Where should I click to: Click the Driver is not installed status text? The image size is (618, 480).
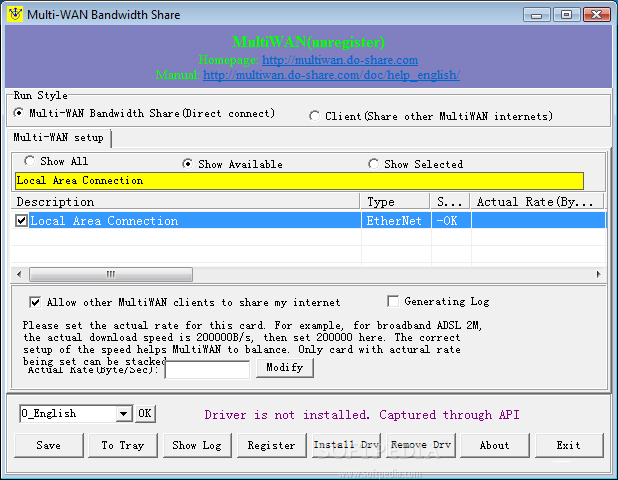(362, 415)
